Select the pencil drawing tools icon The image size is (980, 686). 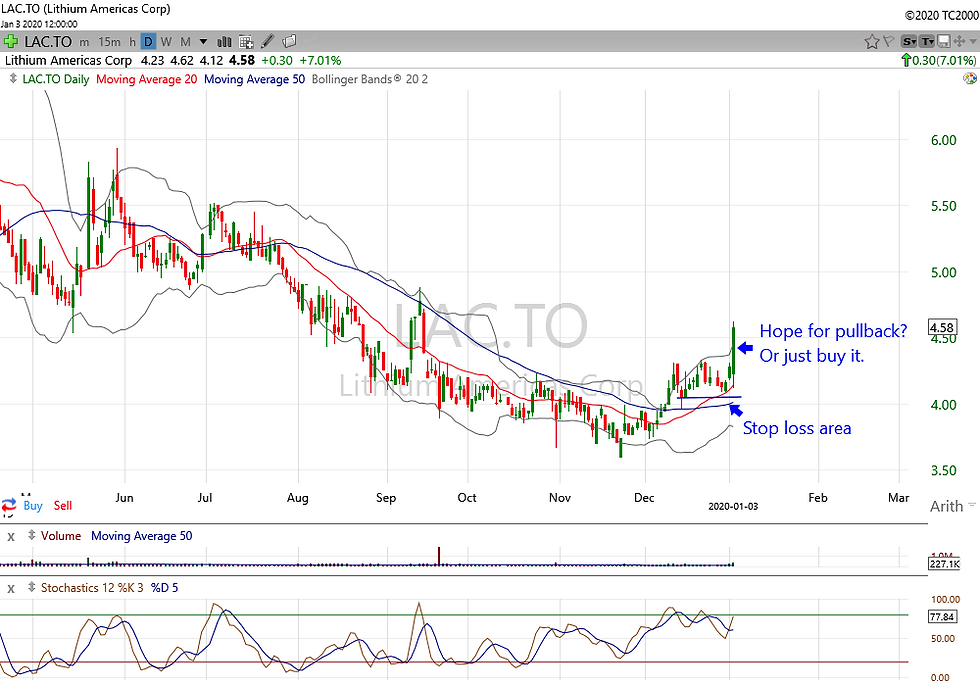pyautogui.click(x=268, y=42)
